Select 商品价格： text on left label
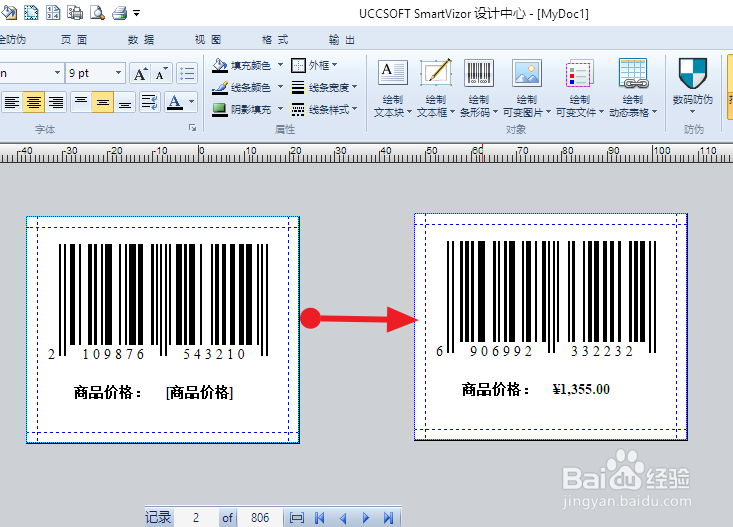733x527 pixels. [x=108, y=392]
